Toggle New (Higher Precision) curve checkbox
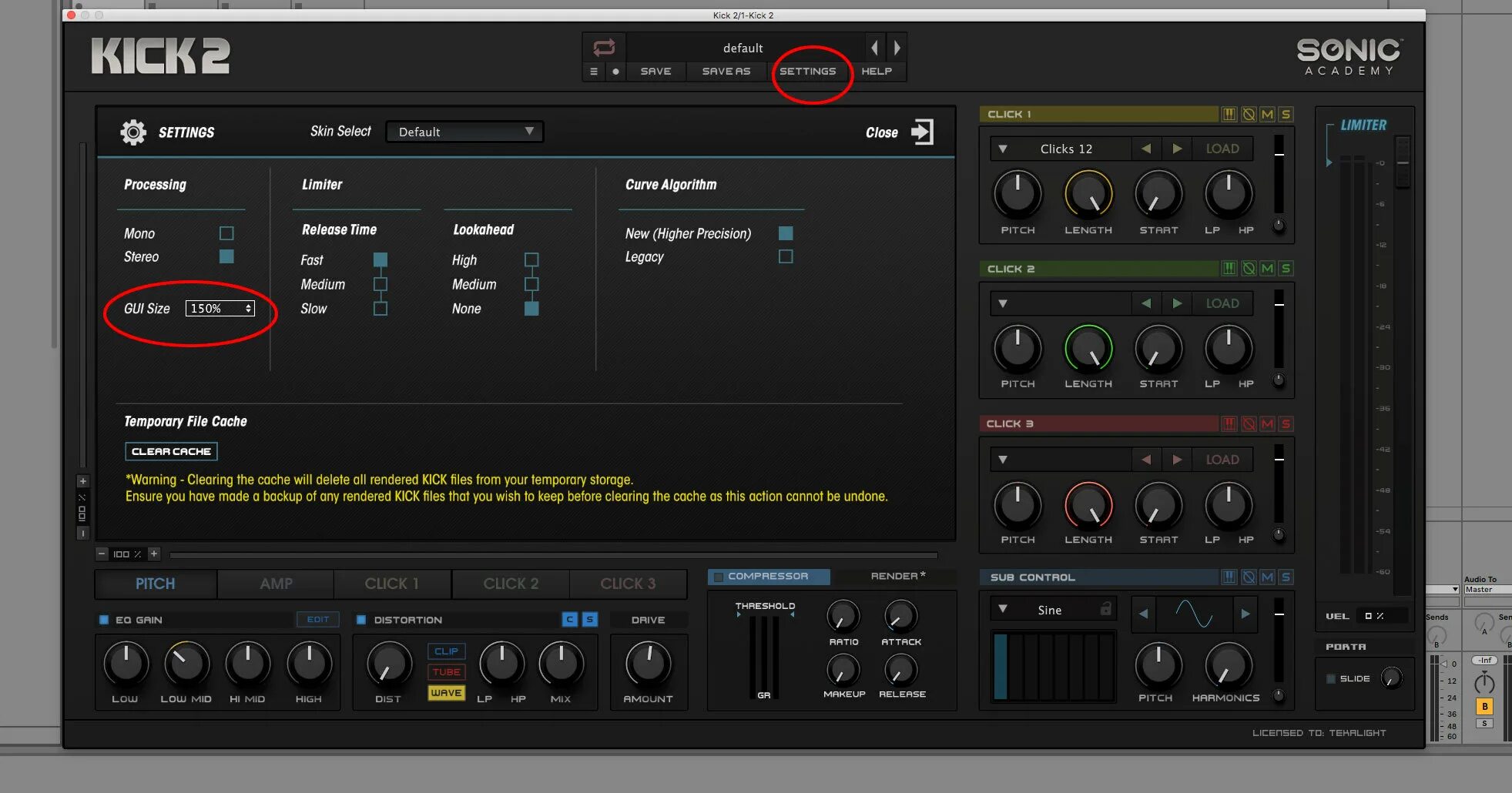 (x=786, y=233)
